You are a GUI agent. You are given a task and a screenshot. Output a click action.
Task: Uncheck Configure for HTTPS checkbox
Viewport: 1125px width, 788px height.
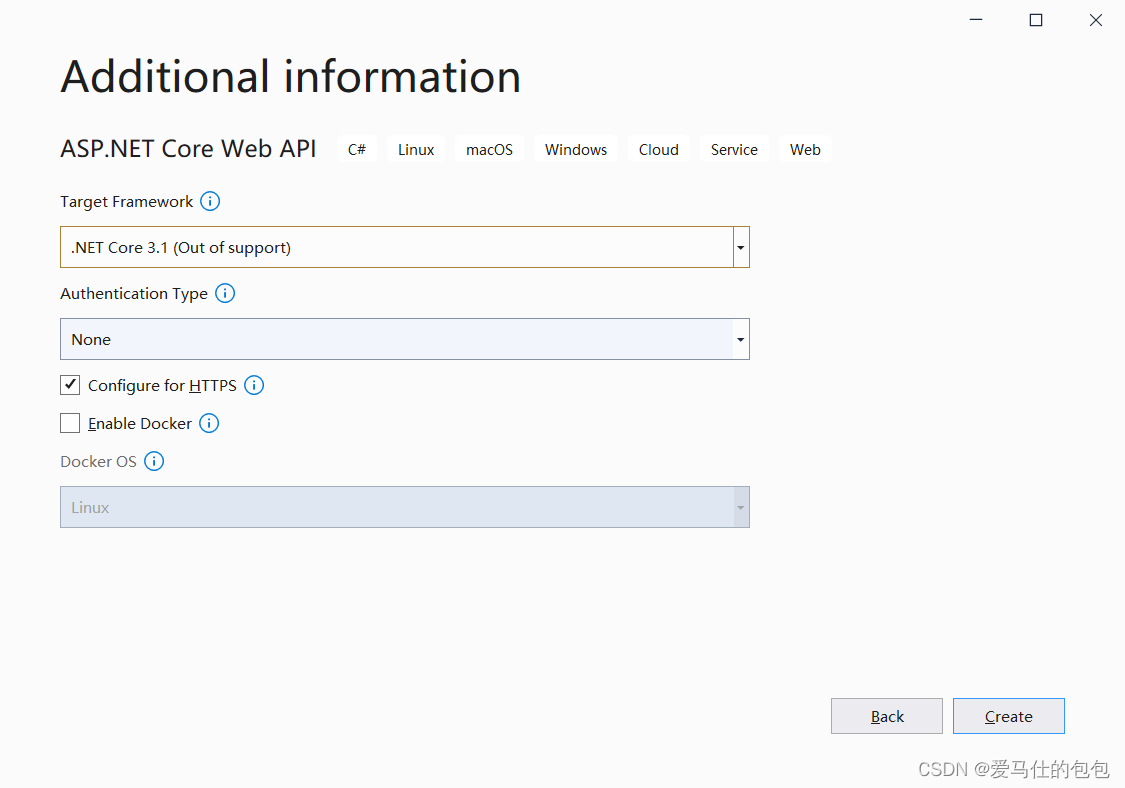[x=70, y=385]
